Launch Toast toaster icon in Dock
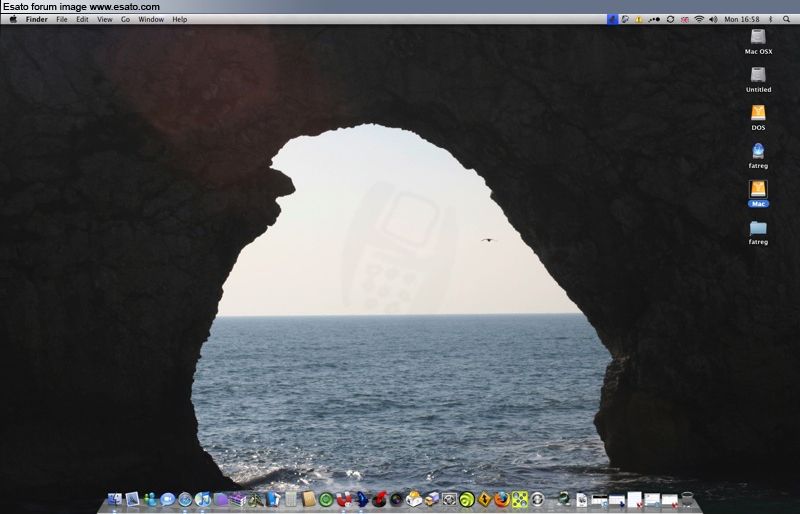Image resolution: width=800 pixels, height=514 pixels. [414, 499]
